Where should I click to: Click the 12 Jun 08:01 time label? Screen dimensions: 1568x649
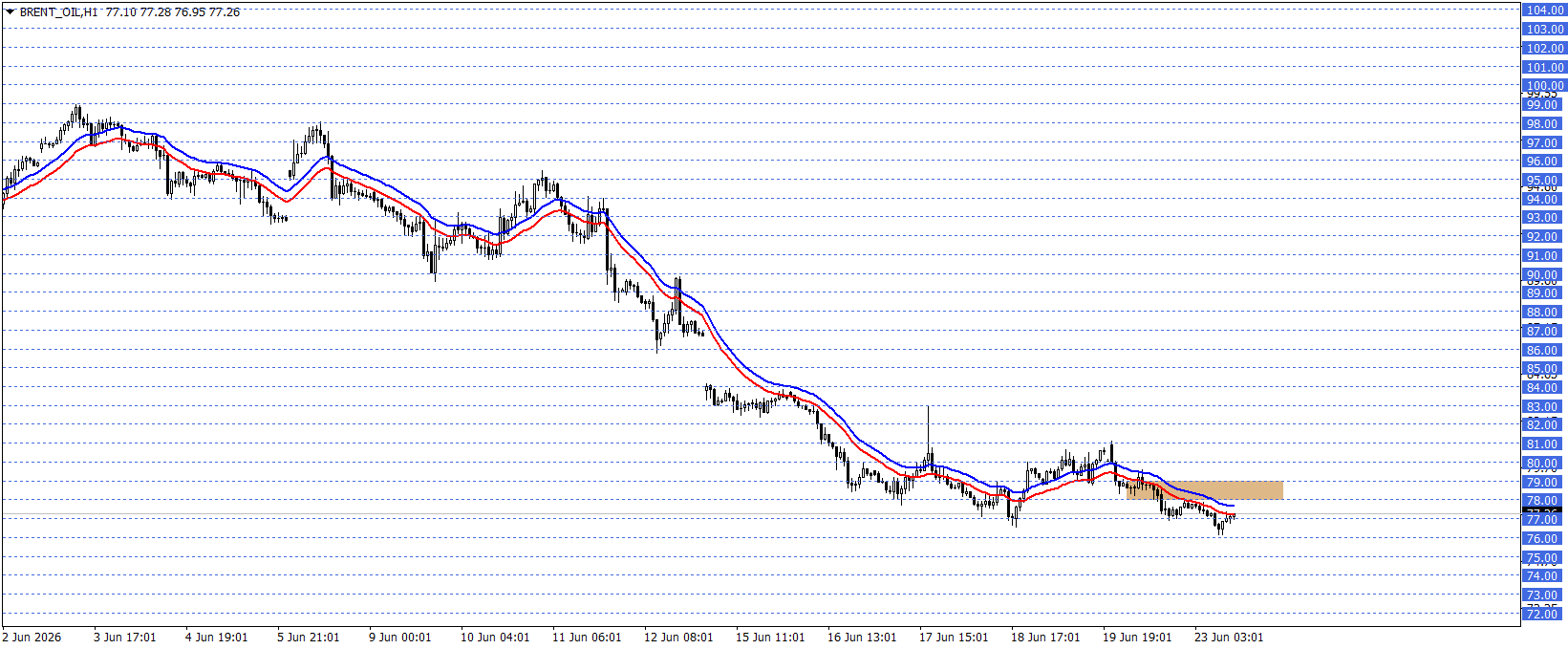pyautogui.click(x=678, y=638)
